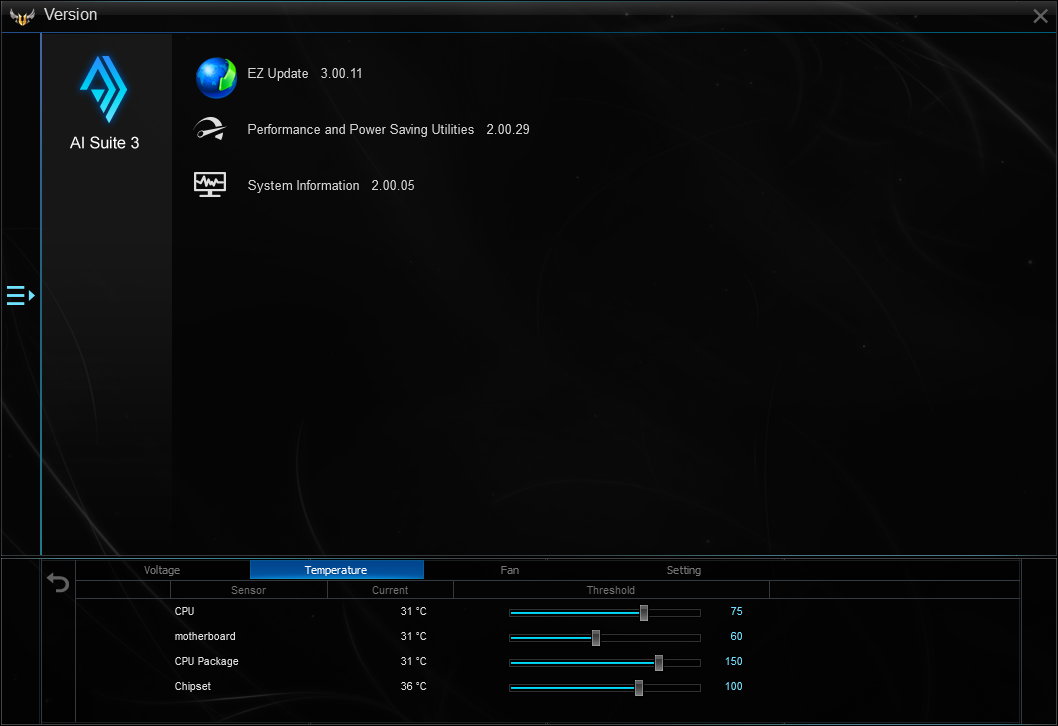Image resolution: width=1058 pixels, height=726 pixels.
Task: Click the CPU Package threshold value 150
Action: [733, 661]
